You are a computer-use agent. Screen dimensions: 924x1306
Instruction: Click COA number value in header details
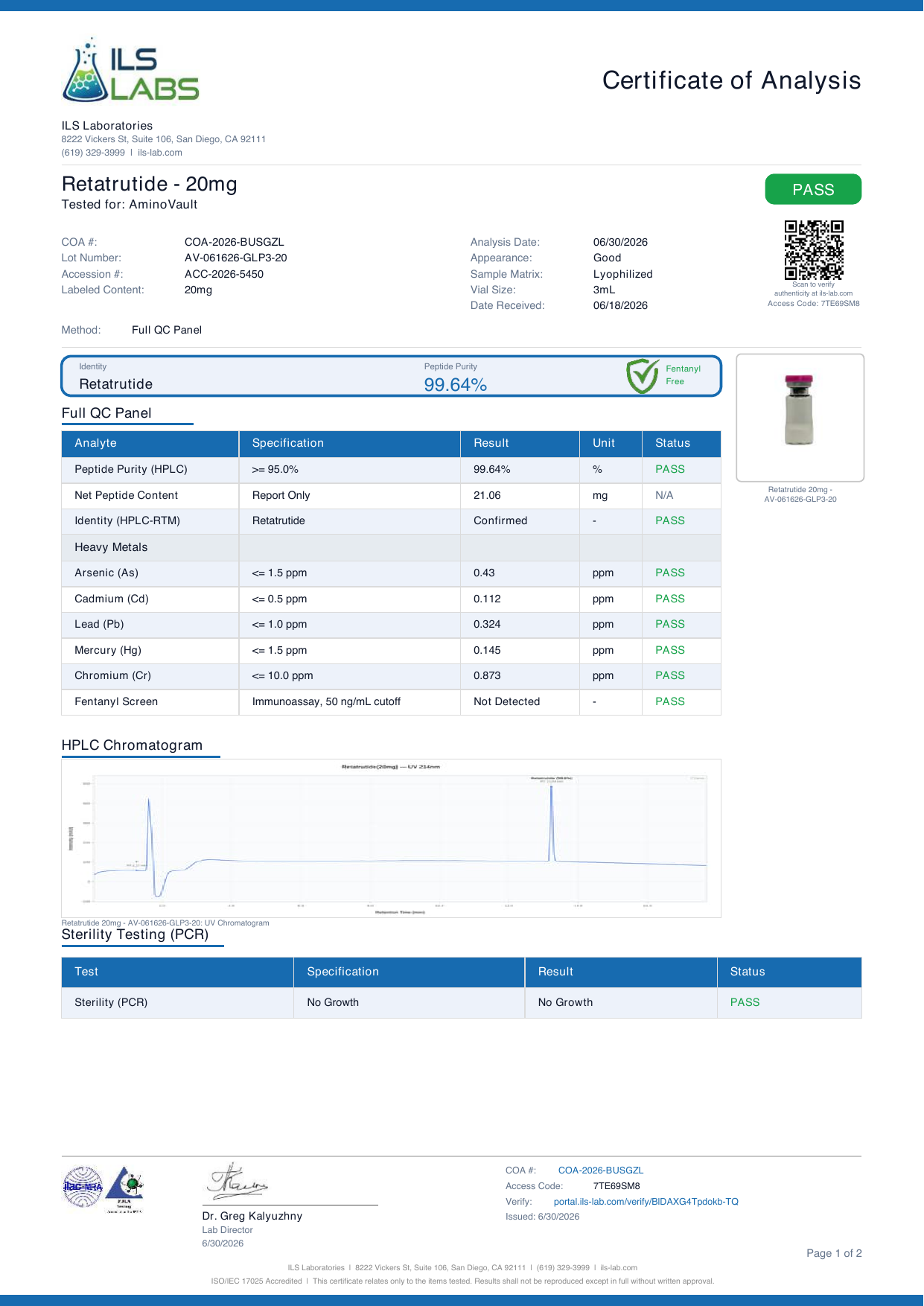coord(235,242)
